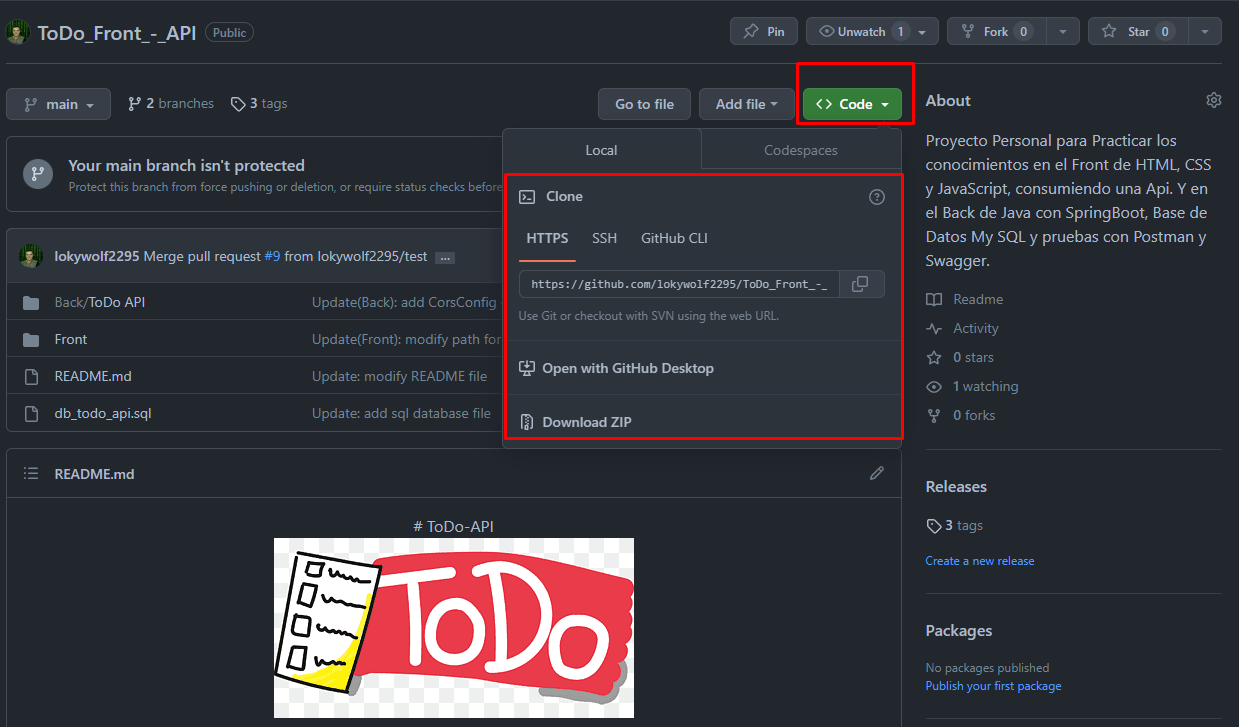Screen dimensions: 1239x727
Task: View the 3 tags link near branches
Action: (x=259, y=103)
